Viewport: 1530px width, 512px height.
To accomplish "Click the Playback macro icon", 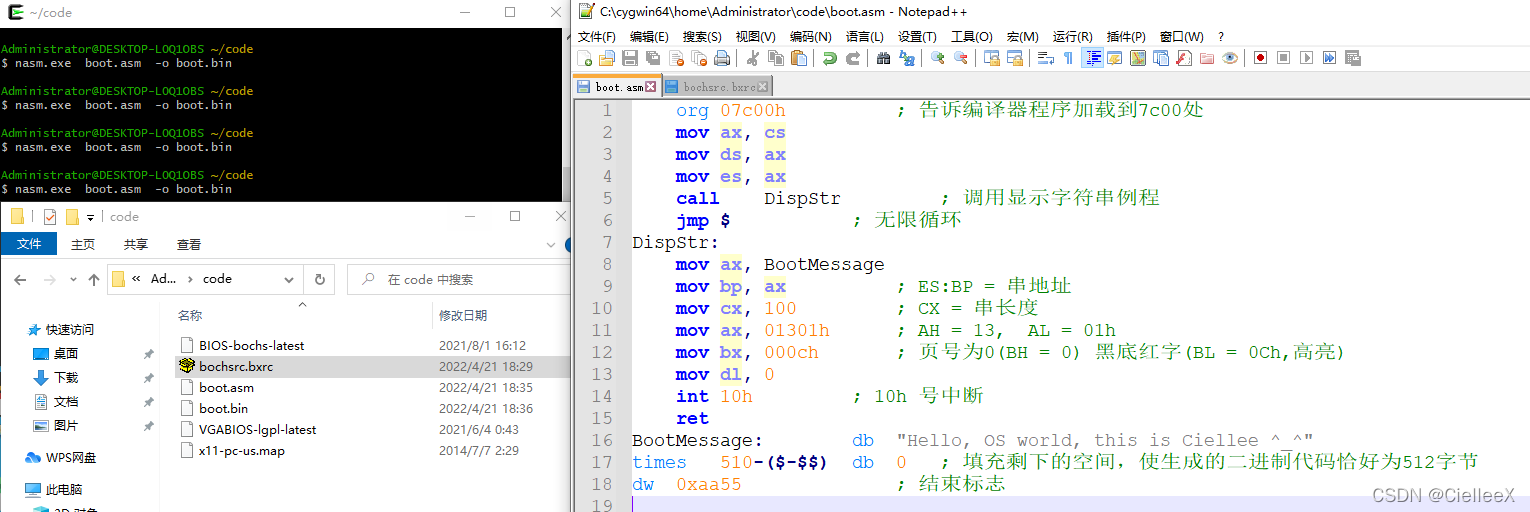I will click(x=1306, y=58).
